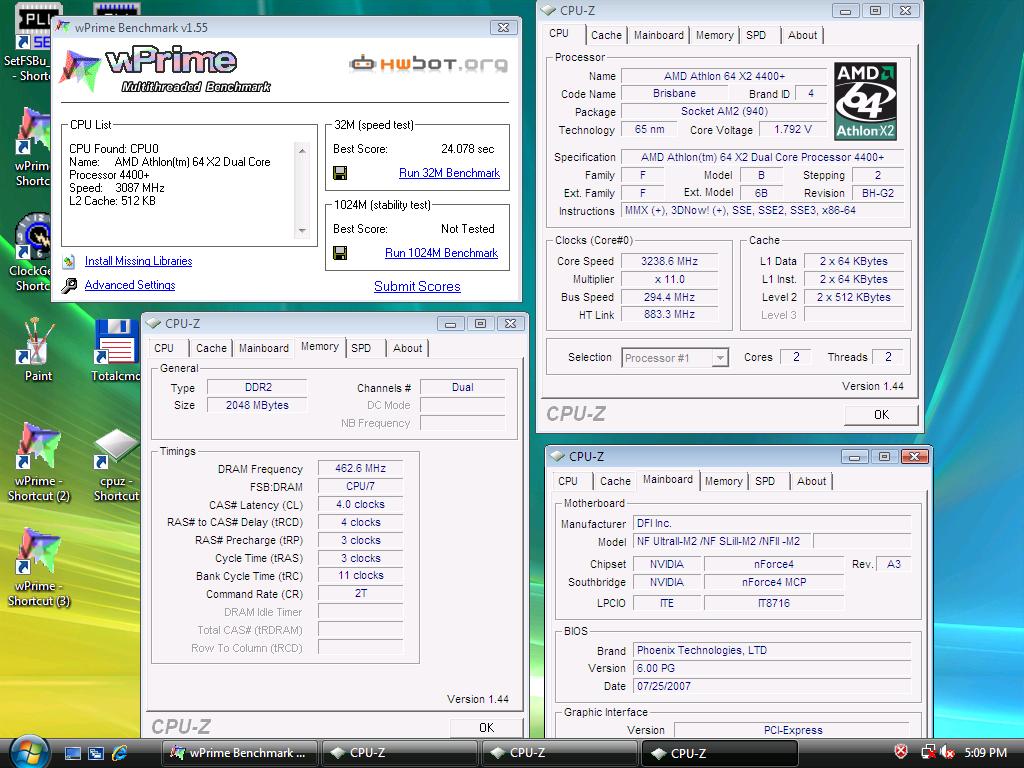Select CPU tab in Memory CPU-Z window
This screenshot has height=768, width=1024.
pos(164,348)
